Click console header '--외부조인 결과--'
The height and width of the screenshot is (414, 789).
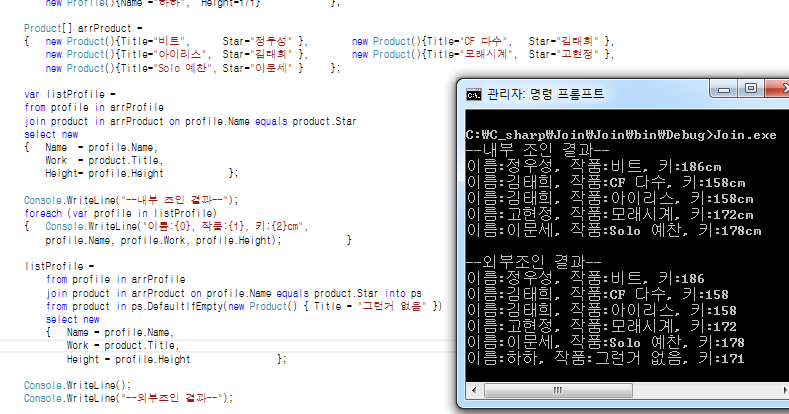tap(533, 262)
